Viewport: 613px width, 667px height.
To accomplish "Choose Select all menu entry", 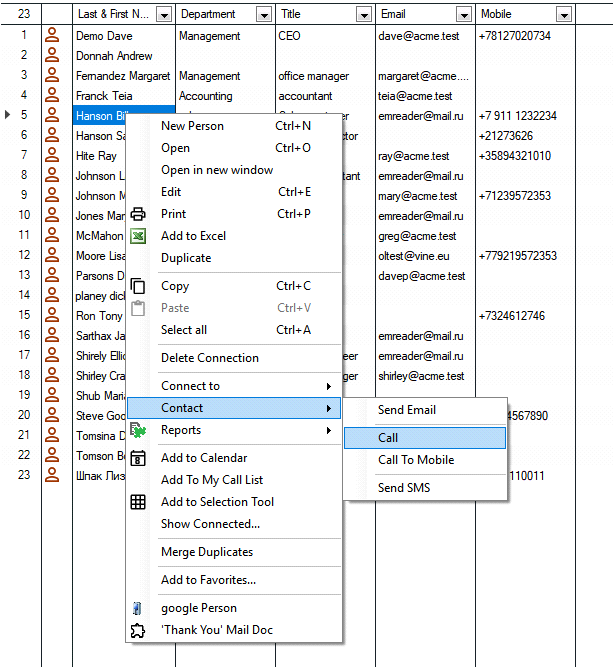I will (234, 330).
